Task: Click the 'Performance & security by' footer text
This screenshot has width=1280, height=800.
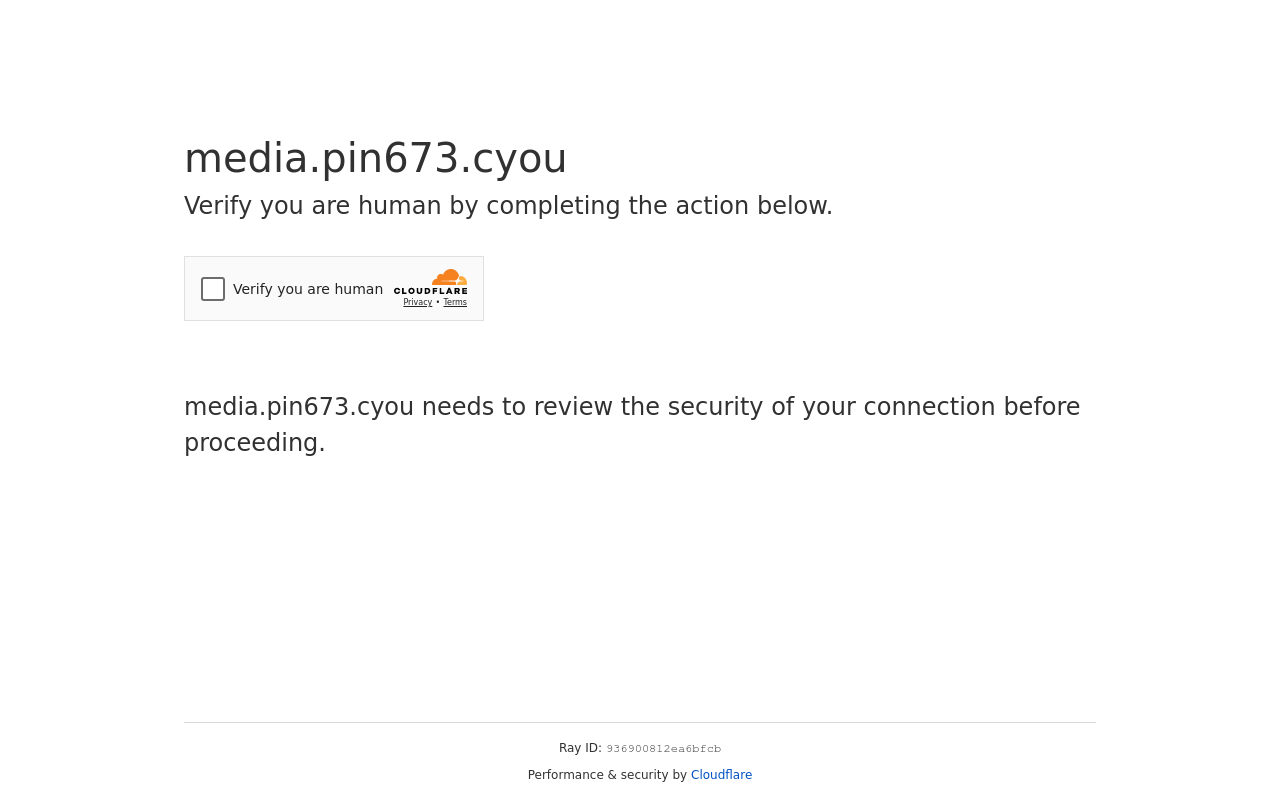Action: (x=607, y=775)
